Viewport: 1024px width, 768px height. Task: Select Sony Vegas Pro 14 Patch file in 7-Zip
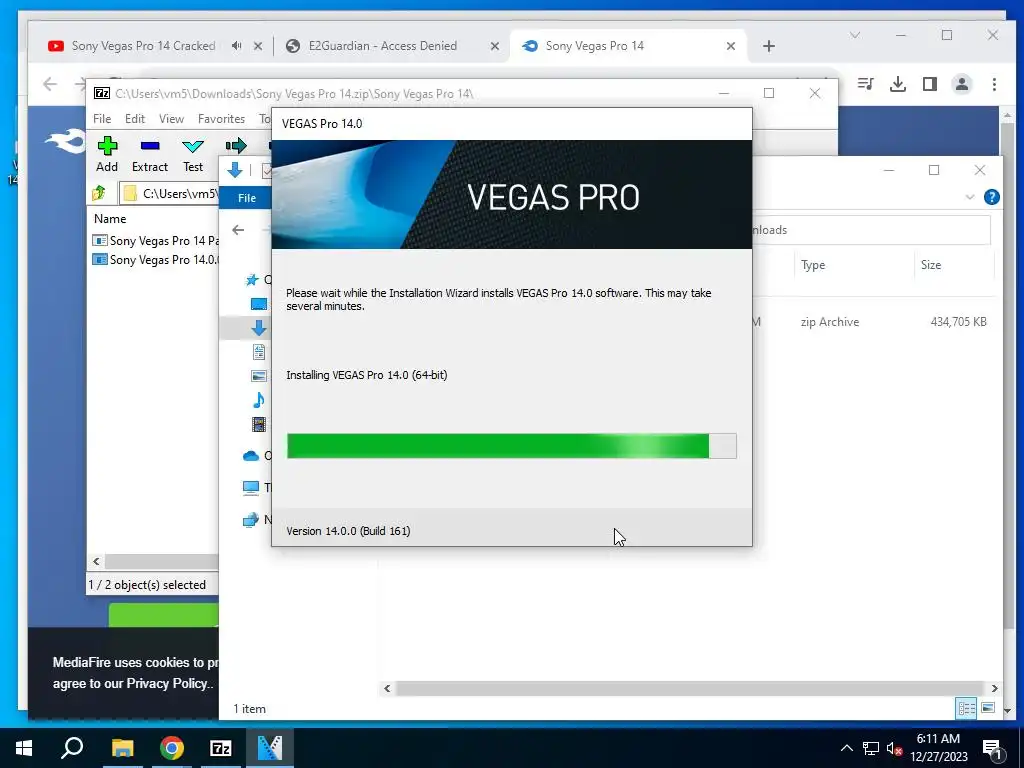coord(156,241)
